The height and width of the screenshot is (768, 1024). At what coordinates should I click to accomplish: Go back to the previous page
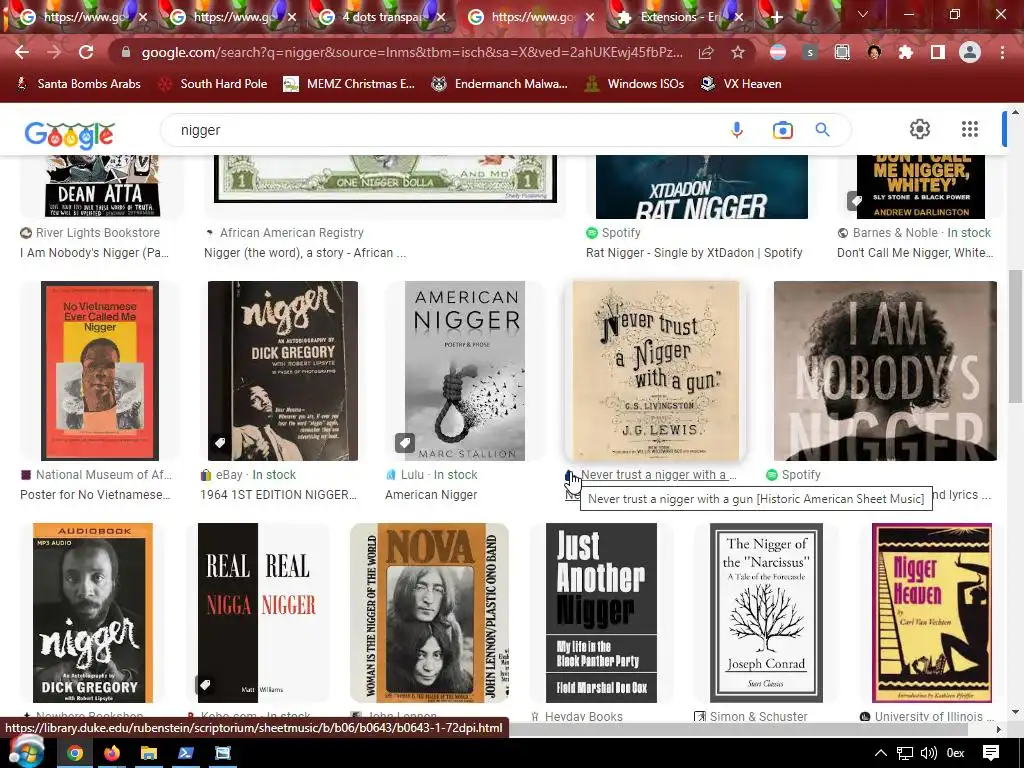[22, 52]
